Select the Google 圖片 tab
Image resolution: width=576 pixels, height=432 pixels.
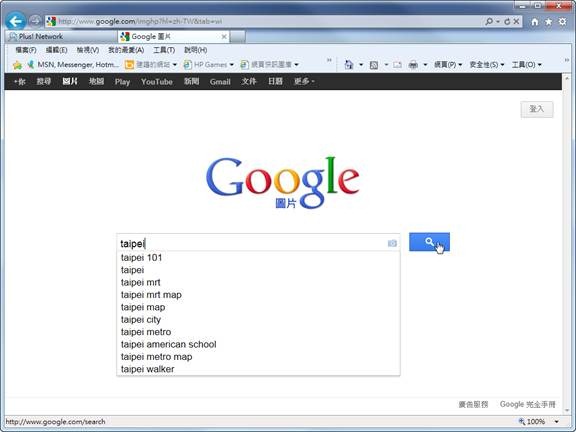(x=173, y=36)
